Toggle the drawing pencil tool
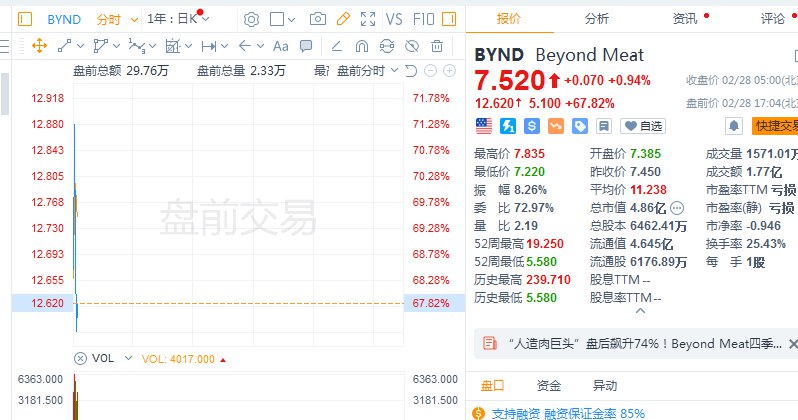Image resolution: width=798 pixels, height=420 pixels. pyautogui.click(x=343, y=19)
